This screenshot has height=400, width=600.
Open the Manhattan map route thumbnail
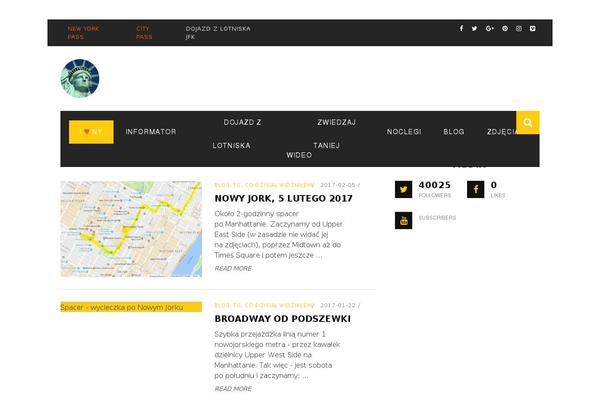coord(131,229)
